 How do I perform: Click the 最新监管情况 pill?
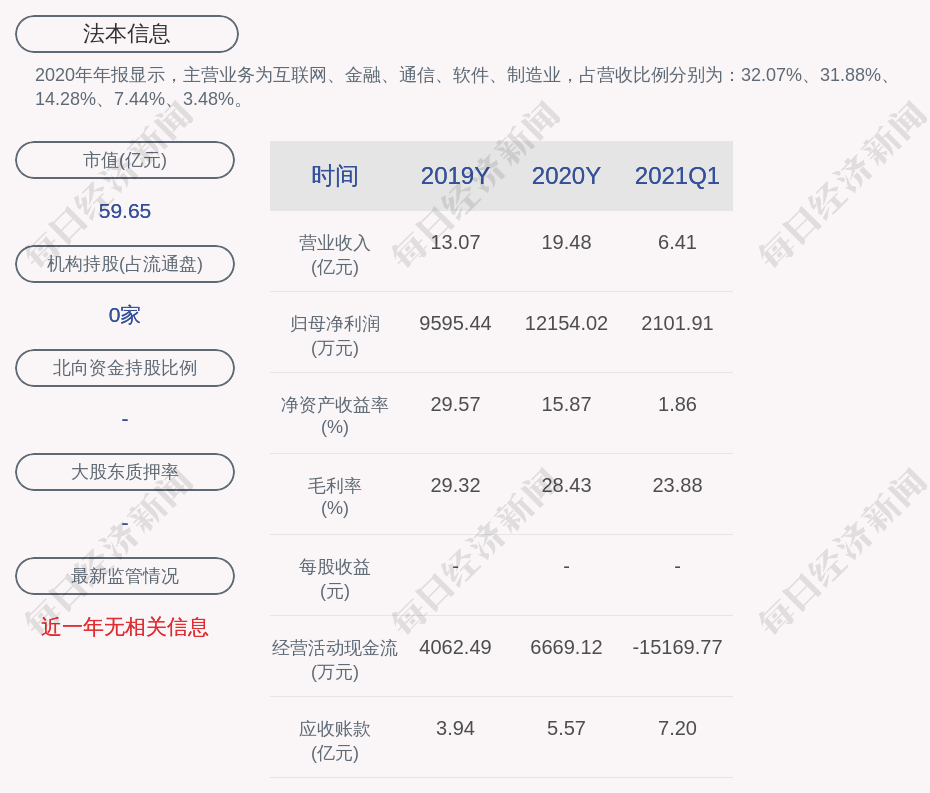tap(125, 576)
